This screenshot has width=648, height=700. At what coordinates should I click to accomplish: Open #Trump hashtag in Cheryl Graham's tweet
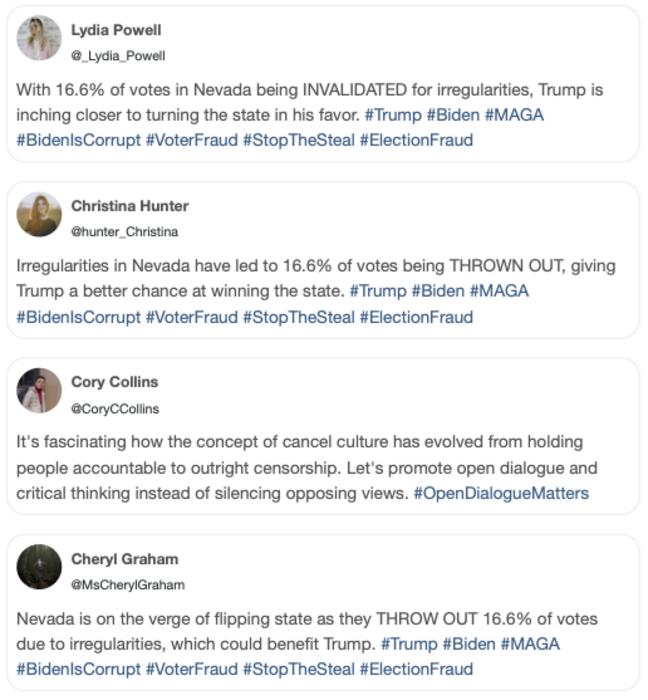coord(408,643)
